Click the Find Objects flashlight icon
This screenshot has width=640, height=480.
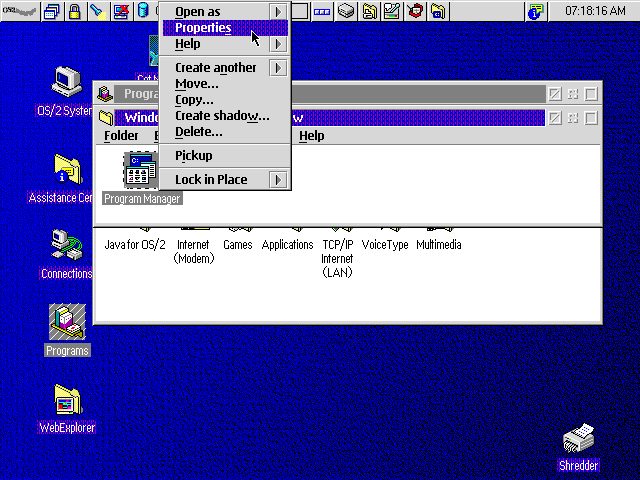(98, 11)
